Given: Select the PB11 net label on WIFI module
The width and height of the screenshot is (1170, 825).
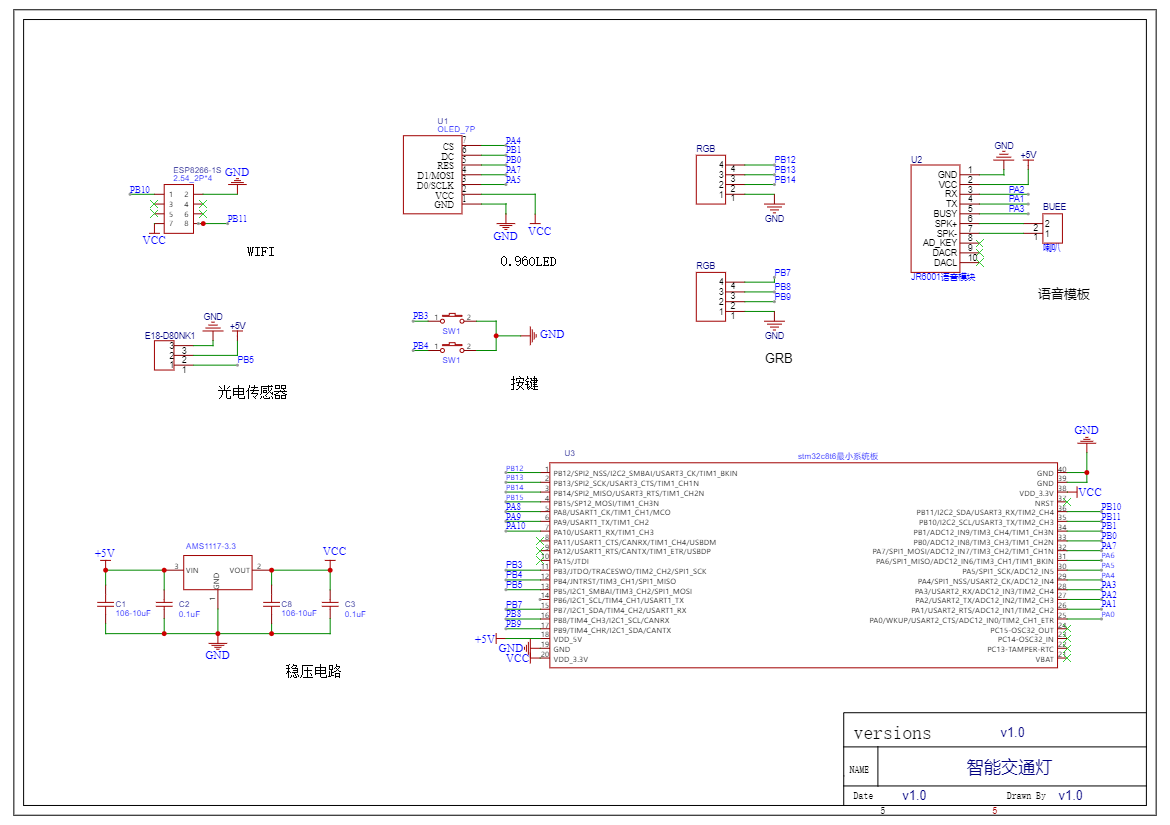Looking at the screenshot, I should tap(237, 219).
